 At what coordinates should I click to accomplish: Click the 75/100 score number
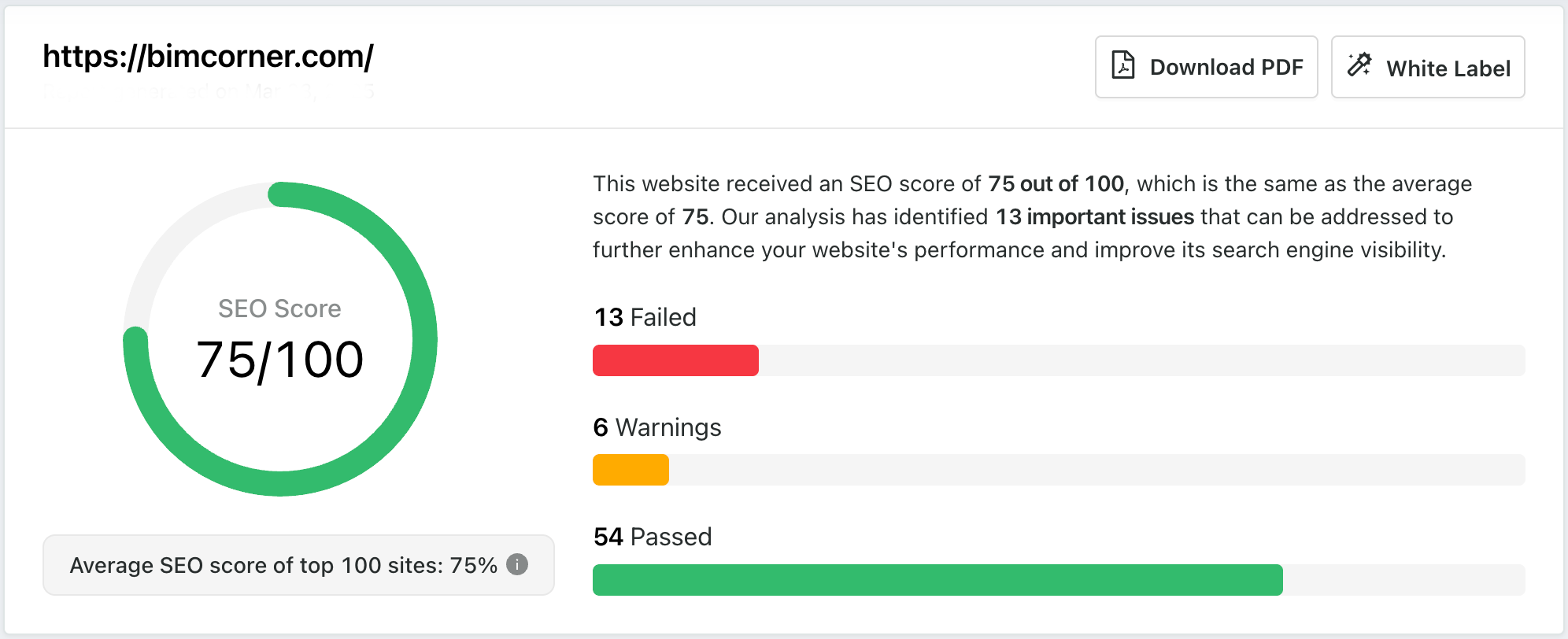click(x=280, y=360)
